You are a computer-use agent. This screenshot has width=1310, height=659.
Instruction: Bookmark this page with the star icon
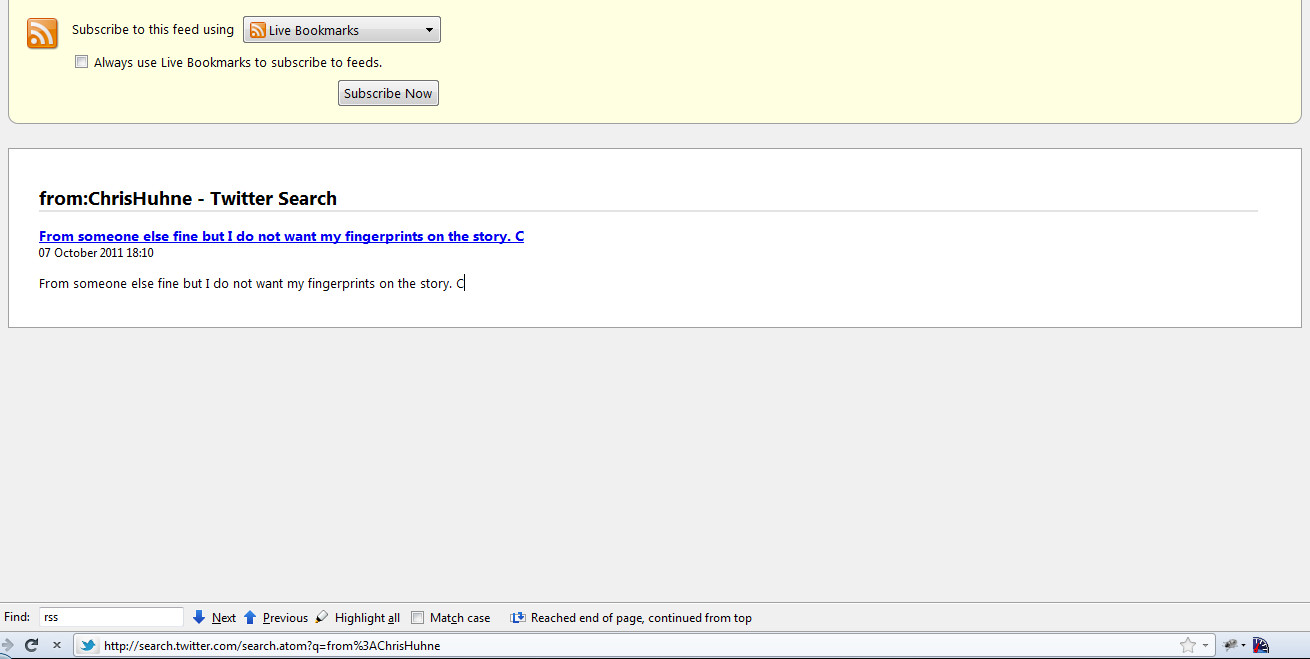click(1187, 645)
